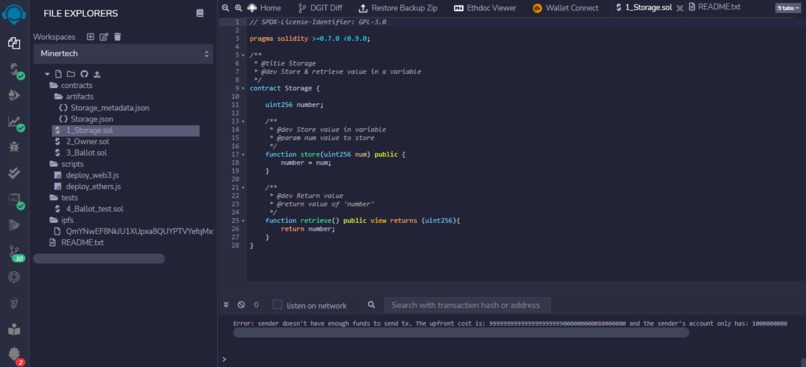806x367 pixels.
Task: Create a new workspace with plus icon
Action: pos(90,37)
